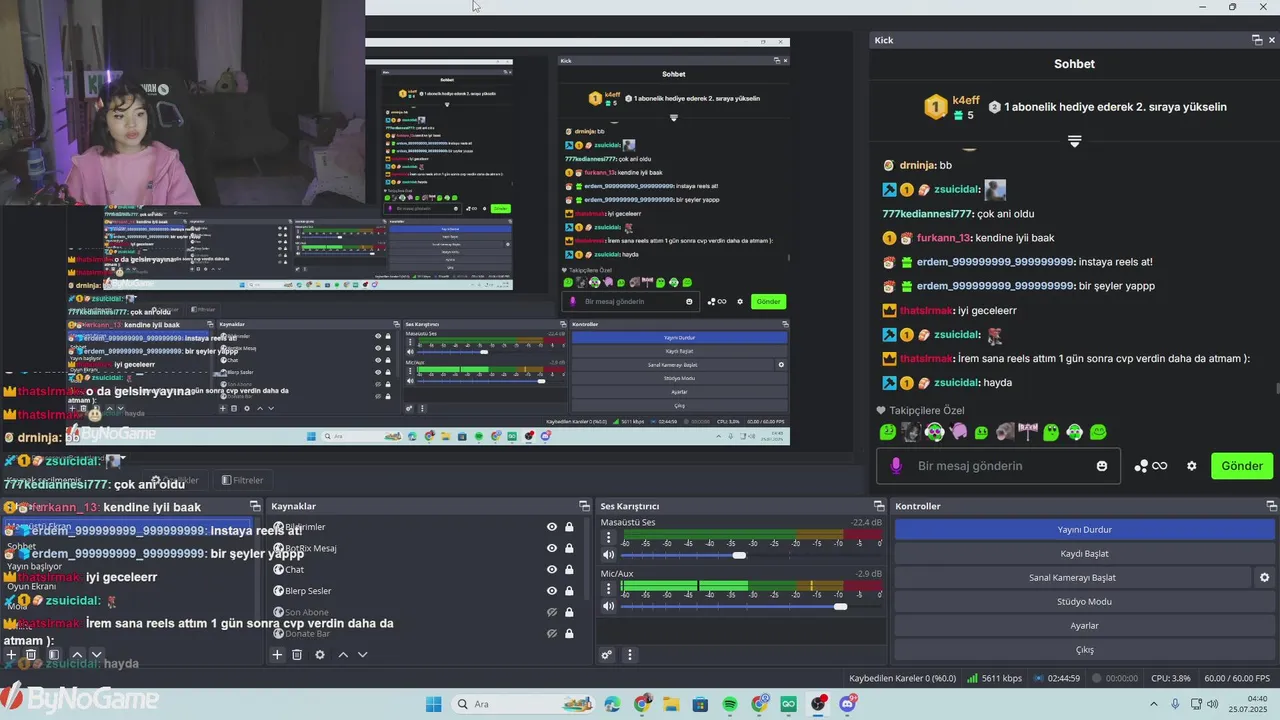
Task: Select the BotRix Mesaj source row
Action: [428, 548]
